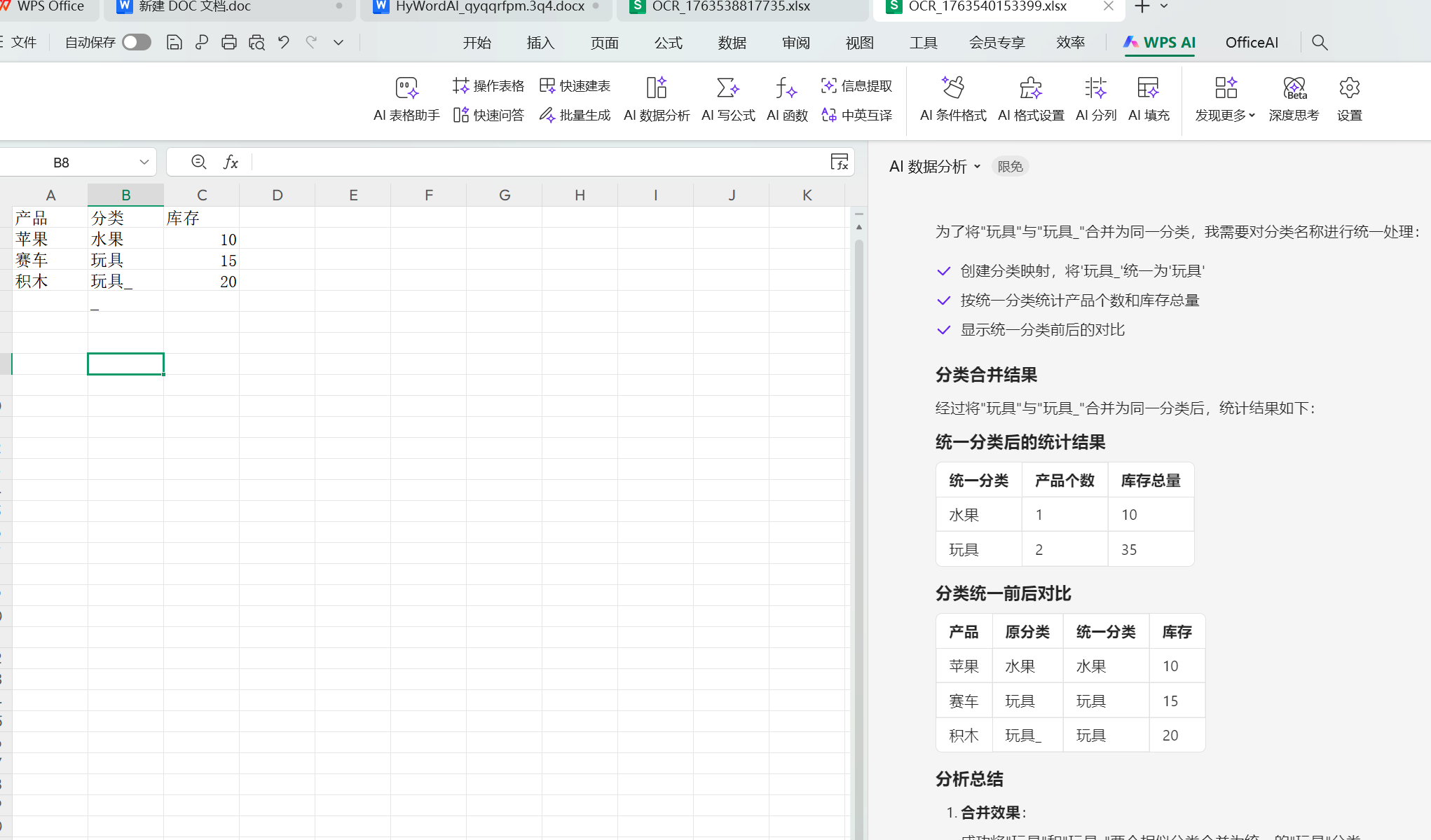The height and width of the screenshot is (840, 1431).
Task: Click the 深度思考 Beta icon
Action: (1294, 88)
